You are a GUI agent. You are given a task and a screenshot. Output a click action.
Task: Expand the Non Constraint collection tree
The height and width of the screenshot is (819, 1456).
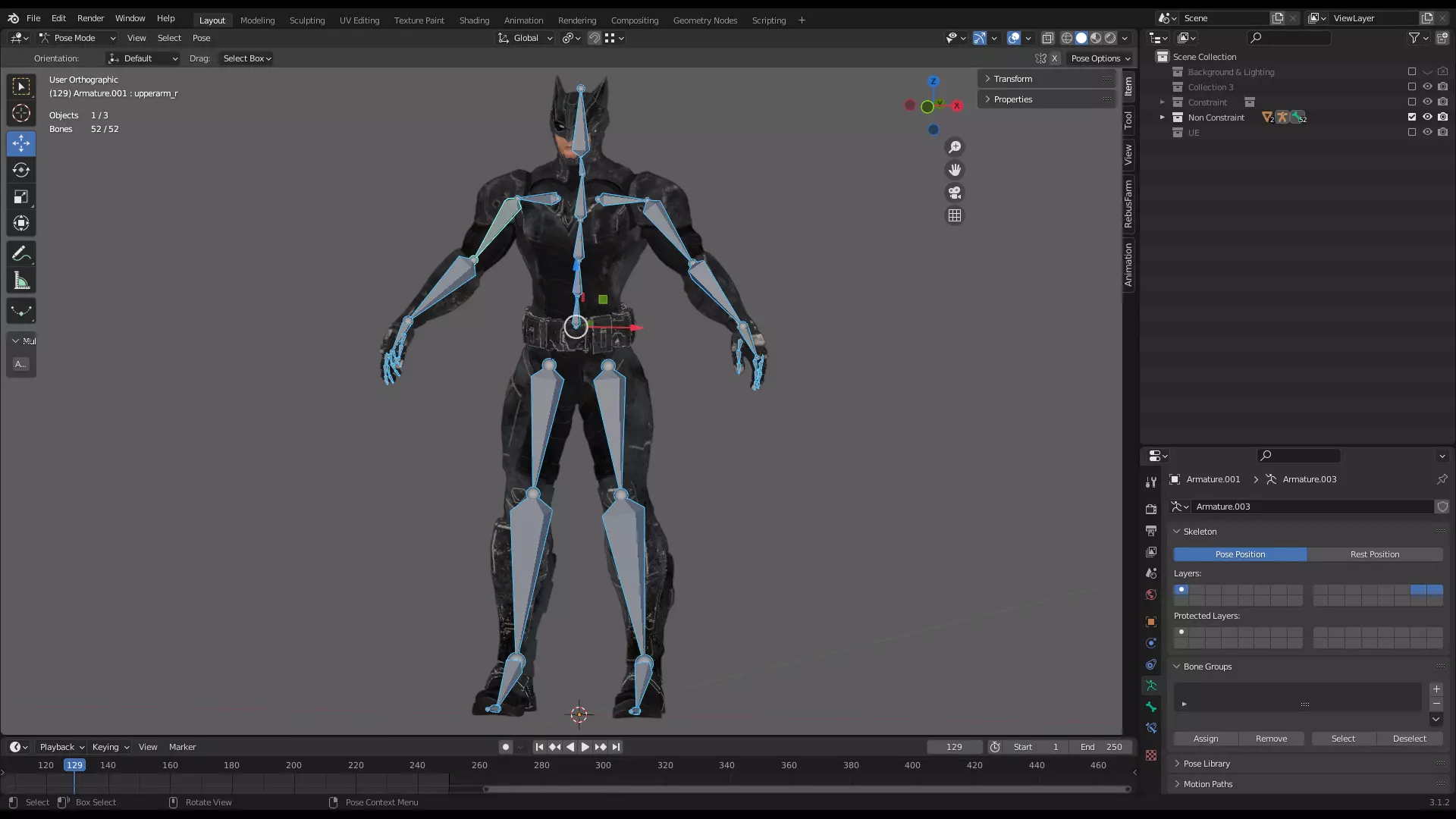[x=1162, y=117]
